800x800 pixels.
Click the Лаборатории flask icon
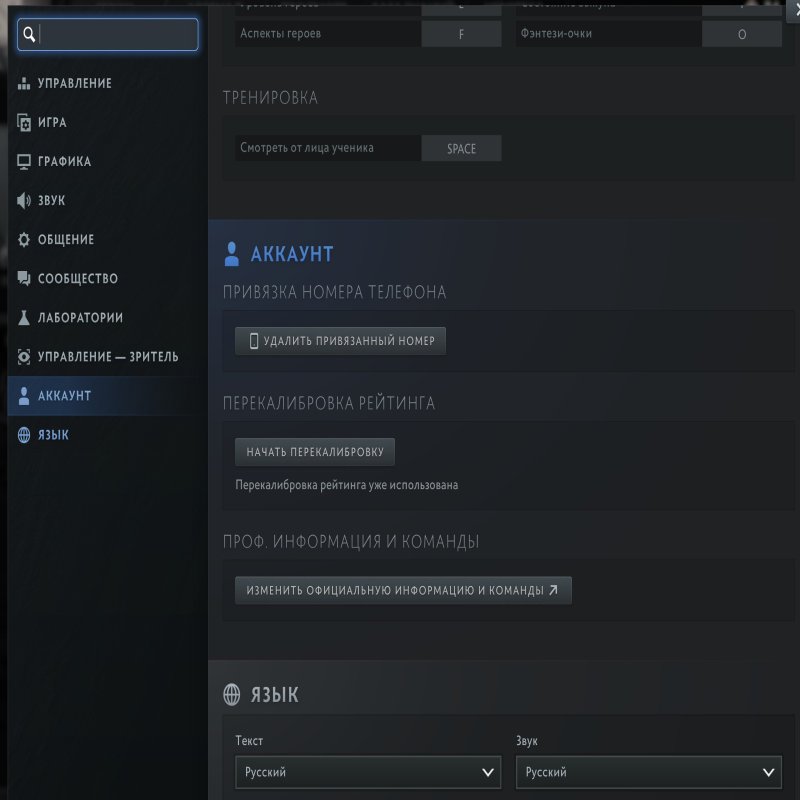pos(25,318)
